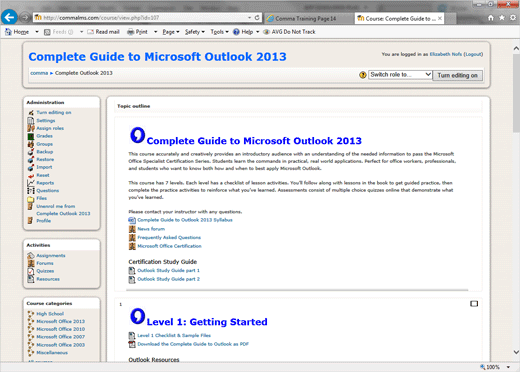
Task: Go back with the browser back arrow
Action: (x=9, y=17)
